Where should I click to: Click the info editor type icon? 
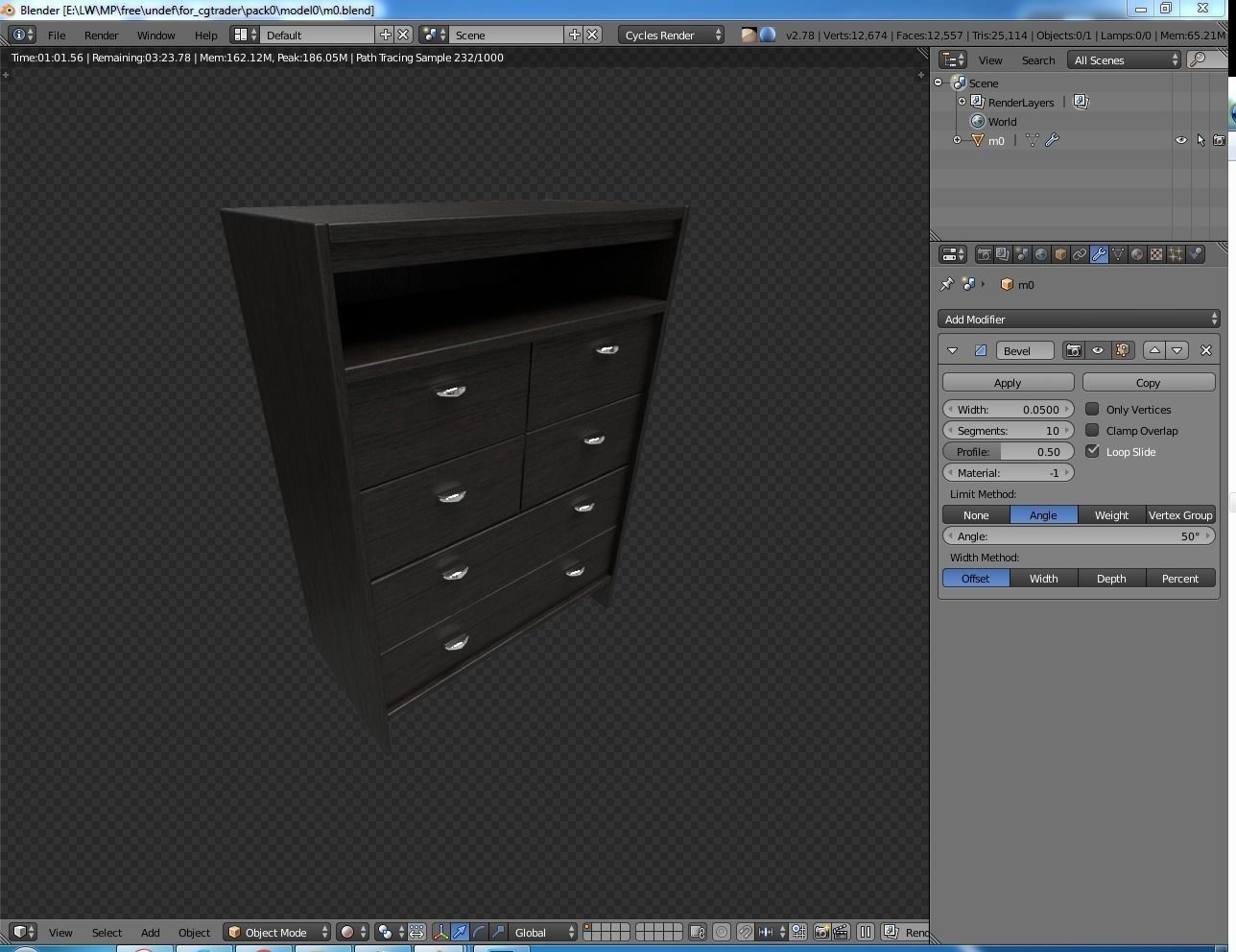pos(23,35)
